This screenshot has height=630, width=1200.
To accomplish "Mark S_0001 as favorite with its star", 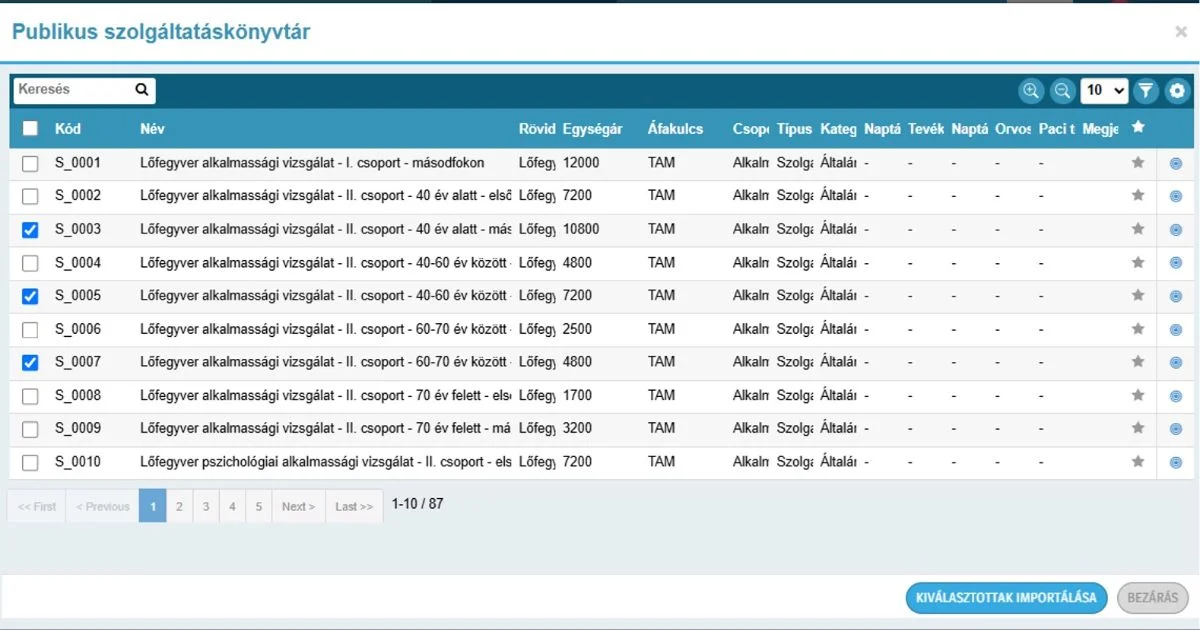I will tap(1137, 163).
